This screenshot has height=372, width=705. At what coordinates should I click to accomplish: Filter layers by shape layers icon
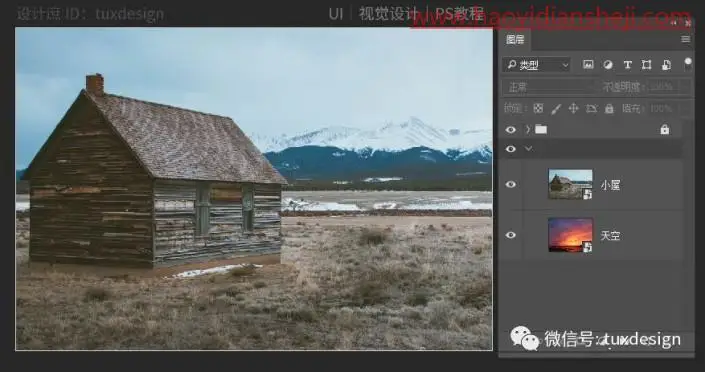tap(647, 65)
